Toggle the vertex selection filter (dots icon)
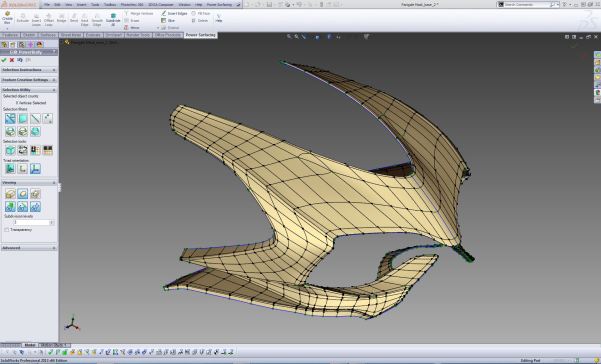 (48, 119)
